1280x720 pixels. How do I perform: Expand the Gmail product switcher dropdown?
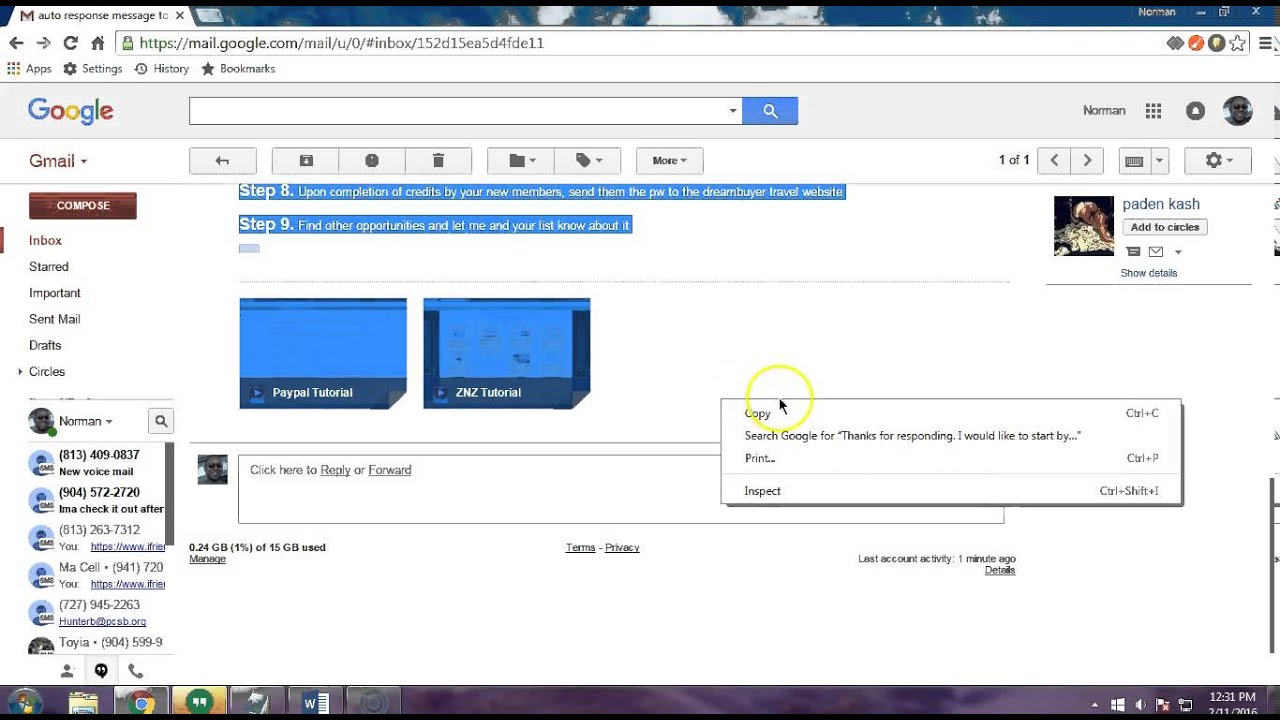(57, 161)
